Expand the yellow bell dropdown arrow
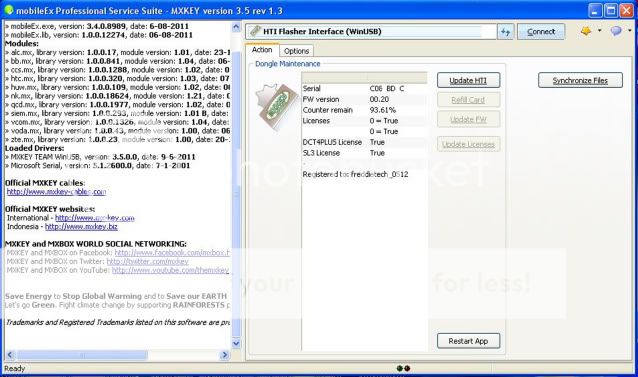Screen dimensions: 638x377 tap(599, 31)
